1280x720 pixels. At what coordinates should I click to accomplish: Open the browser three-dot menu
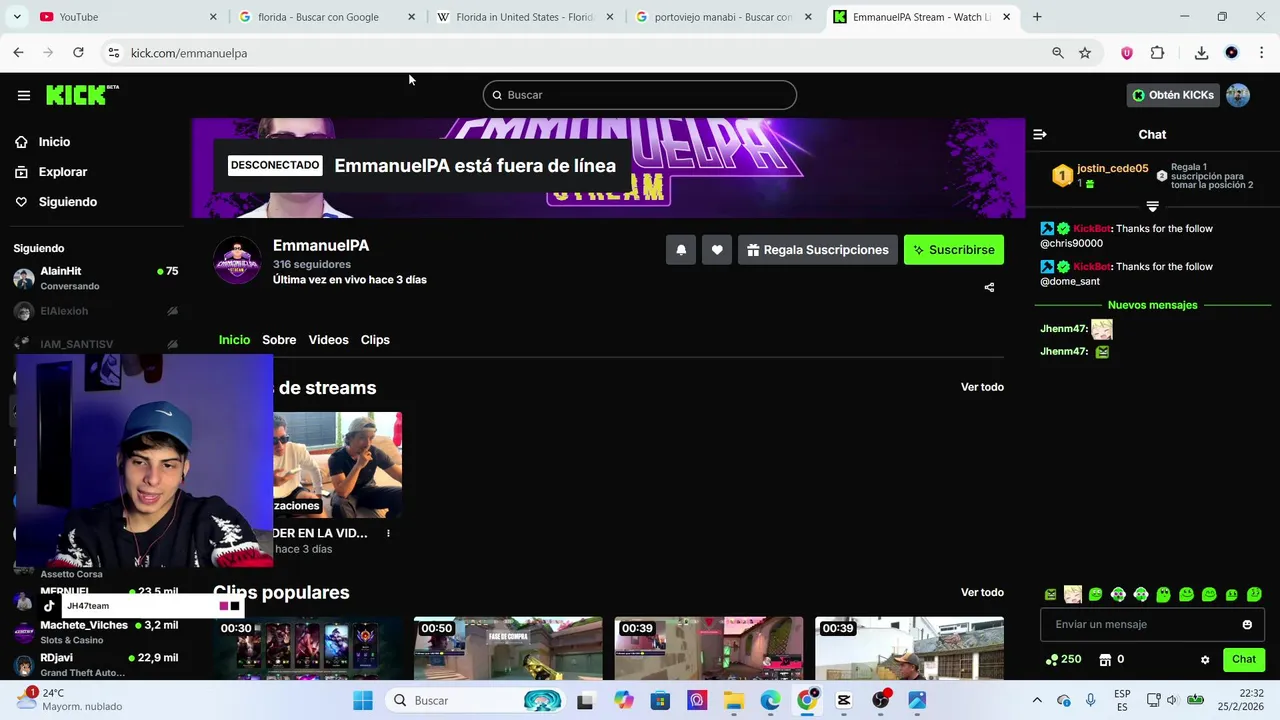tap(1262, 53)
